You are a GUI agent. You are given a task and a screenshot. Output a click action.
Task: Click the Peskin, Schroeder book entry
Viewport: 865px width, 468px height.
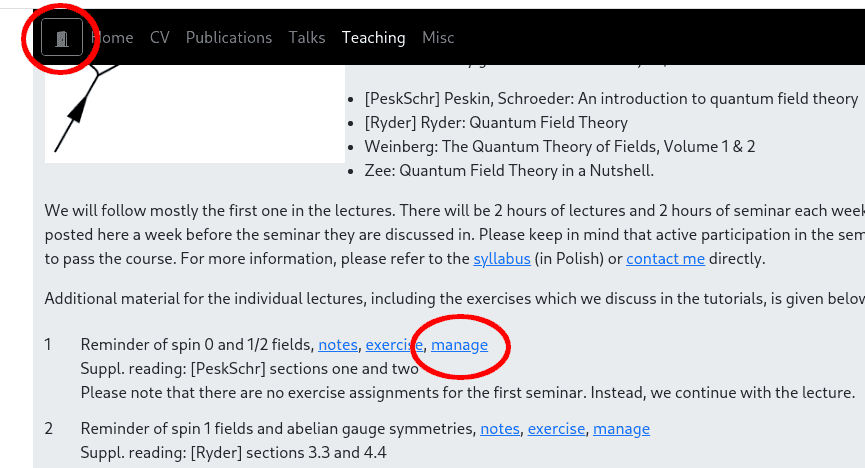[611, 99]
